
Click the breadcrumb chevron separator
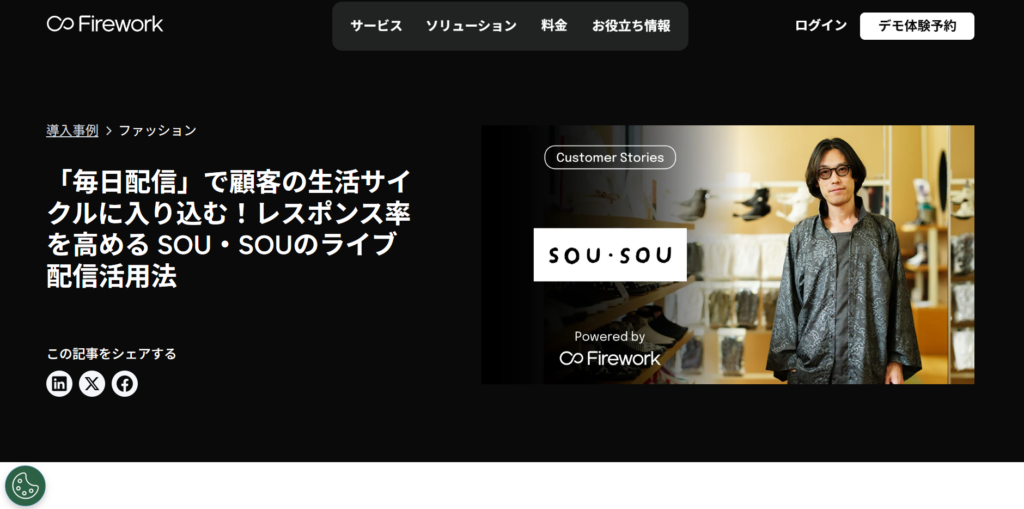tap(108, 131)
